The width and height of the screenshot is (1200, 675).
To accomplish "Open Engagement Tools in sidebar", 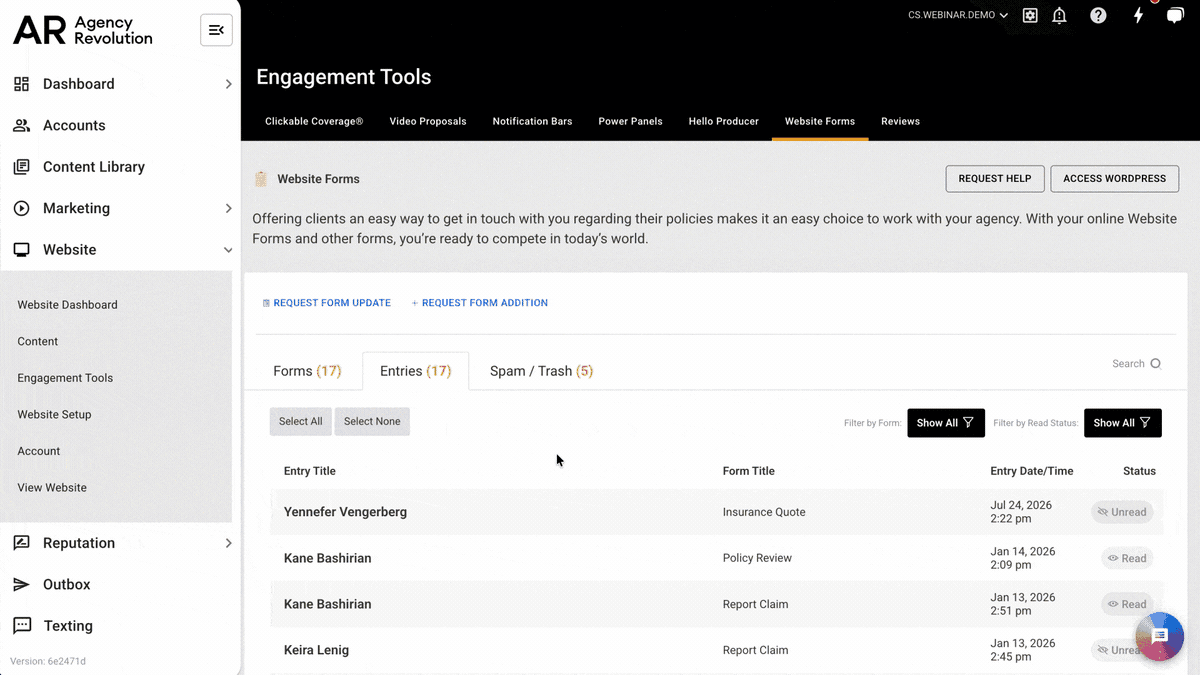I will coord(65,378).
